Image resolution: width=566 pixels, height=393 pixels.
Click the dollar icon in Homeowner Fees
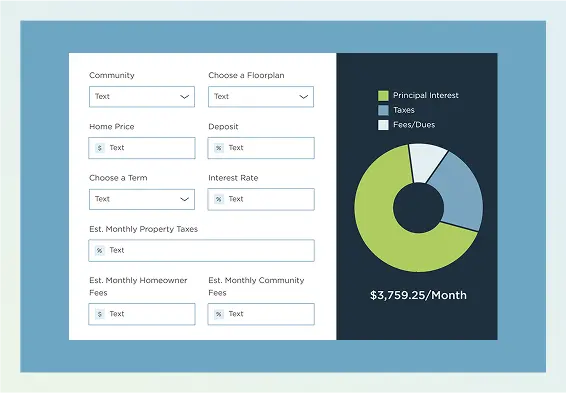click(x=100, y=314)
